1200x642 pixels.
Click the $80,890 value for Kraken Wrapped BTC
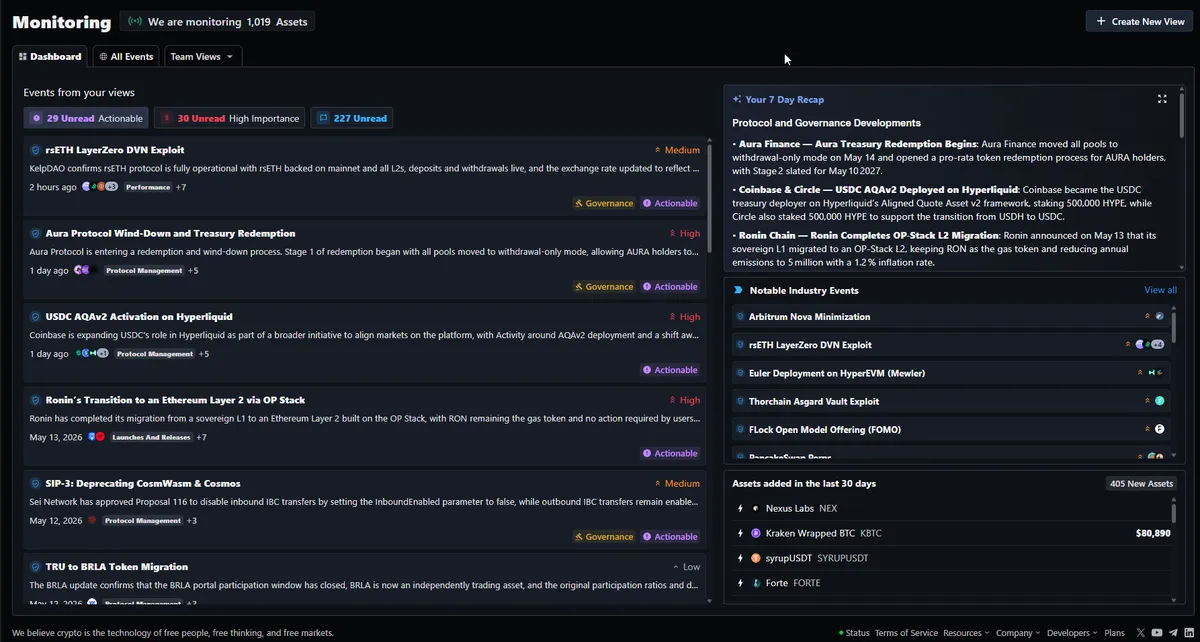pyautogui.click(x=1152, y=533)
